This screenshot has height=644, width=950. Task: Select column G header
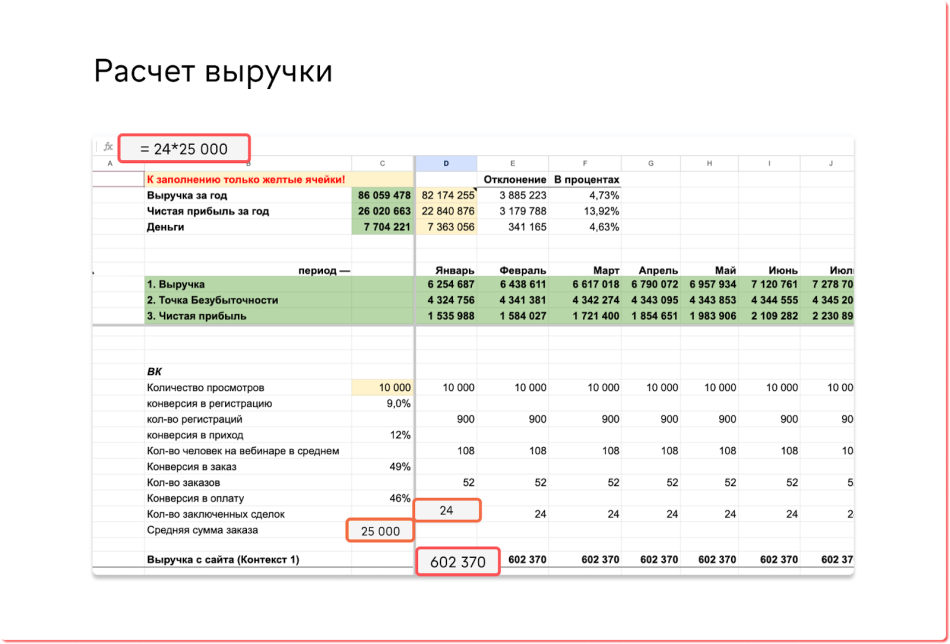[x=651, y=164]
